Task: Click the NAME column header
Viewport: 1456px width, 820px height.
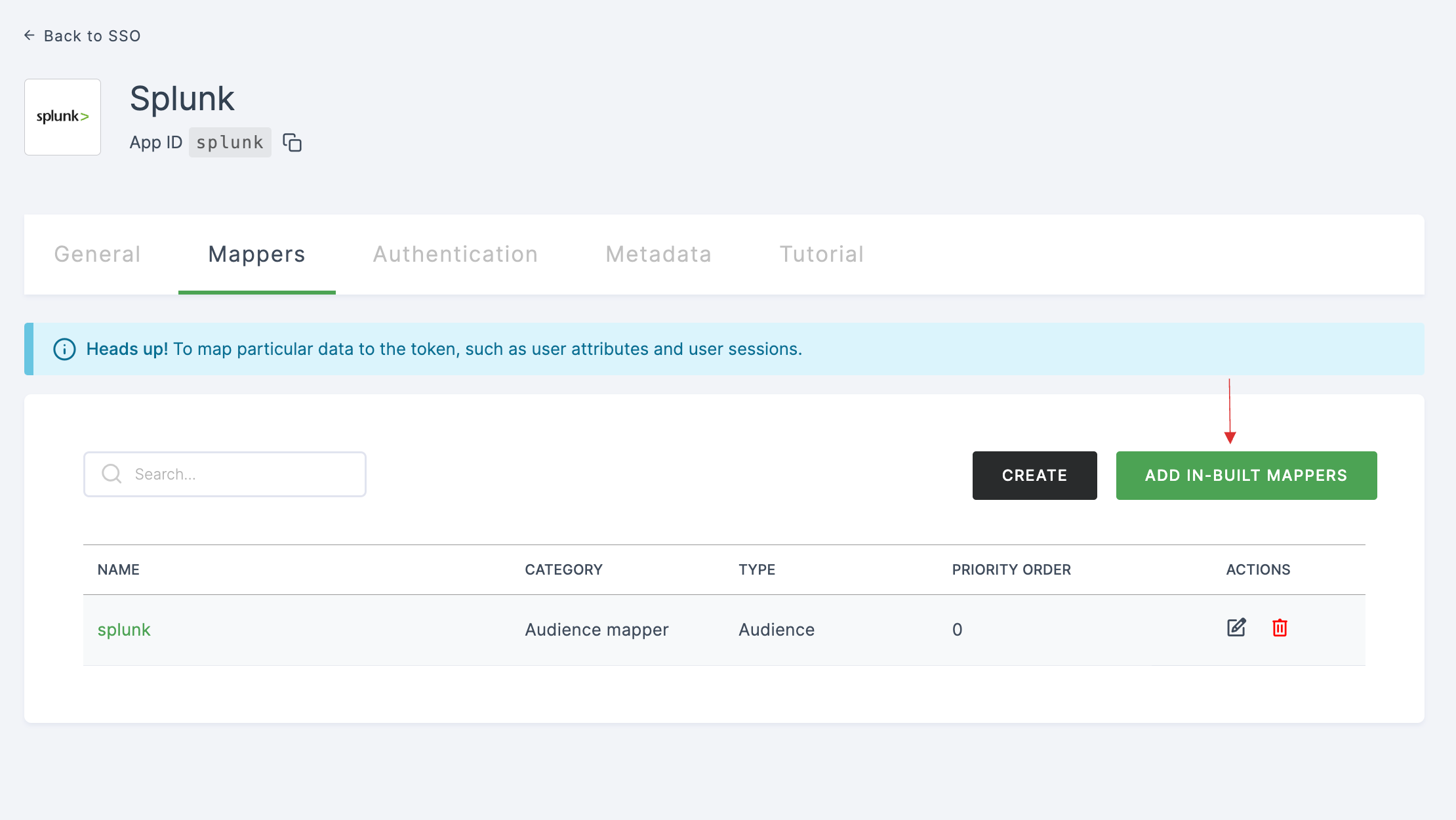Action: click(119, 569)
